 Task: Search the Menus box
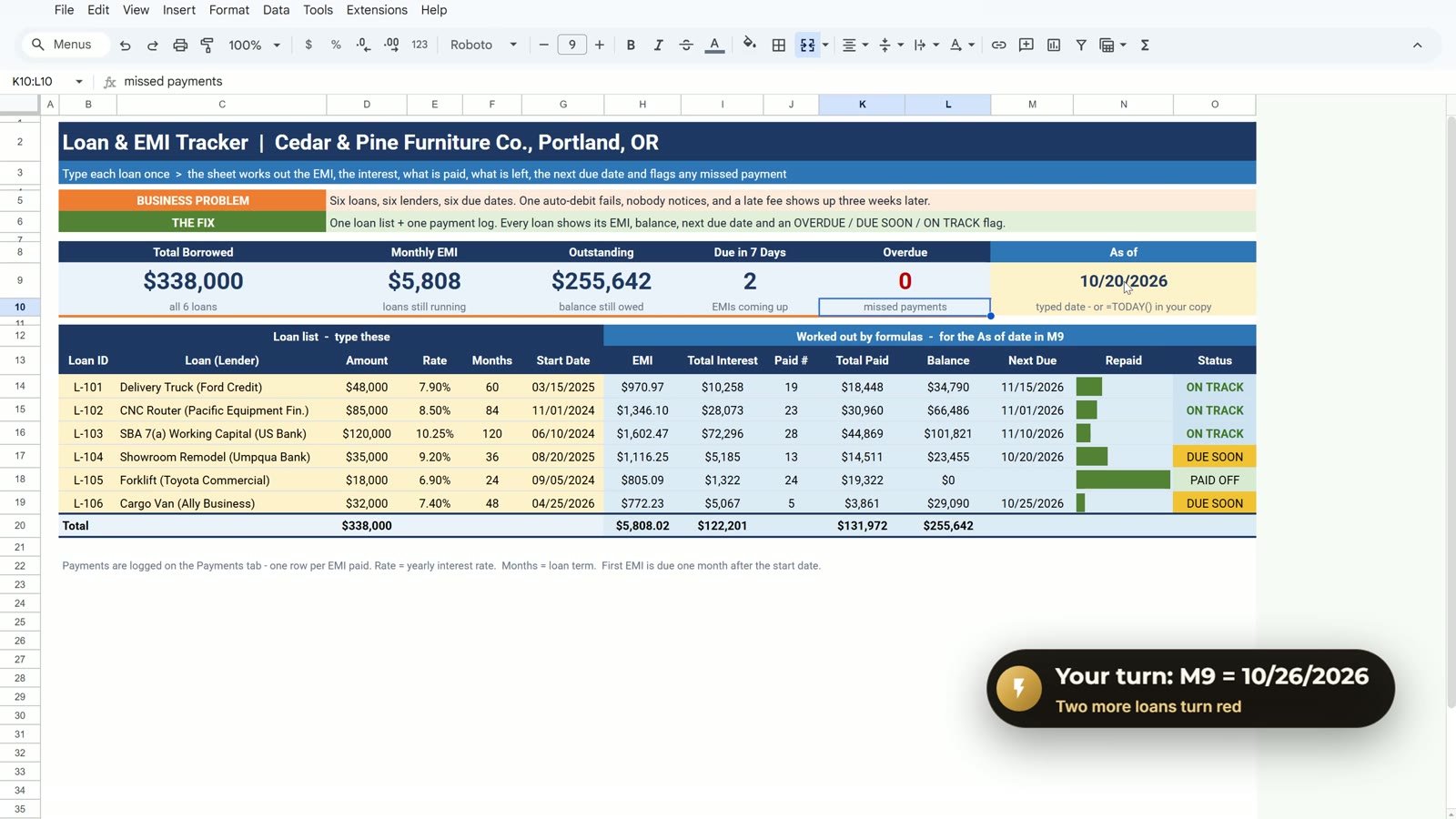pos(64,45)
